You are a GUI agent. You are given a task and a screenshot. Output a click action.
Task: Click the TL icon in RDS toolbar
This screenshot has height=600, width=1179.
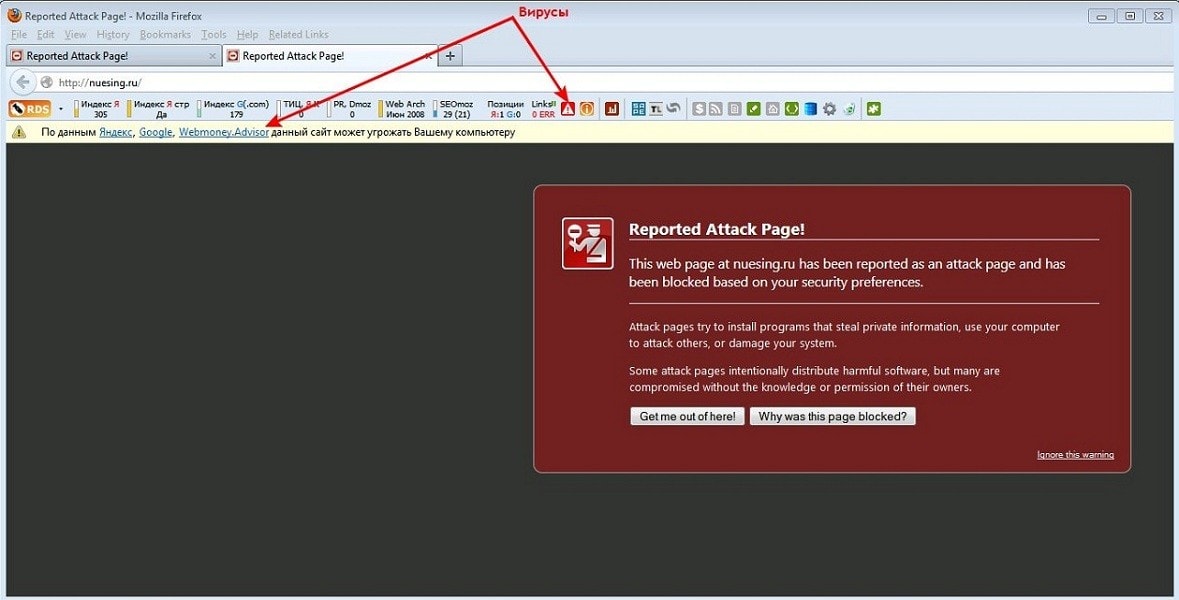tap(656, 109)
